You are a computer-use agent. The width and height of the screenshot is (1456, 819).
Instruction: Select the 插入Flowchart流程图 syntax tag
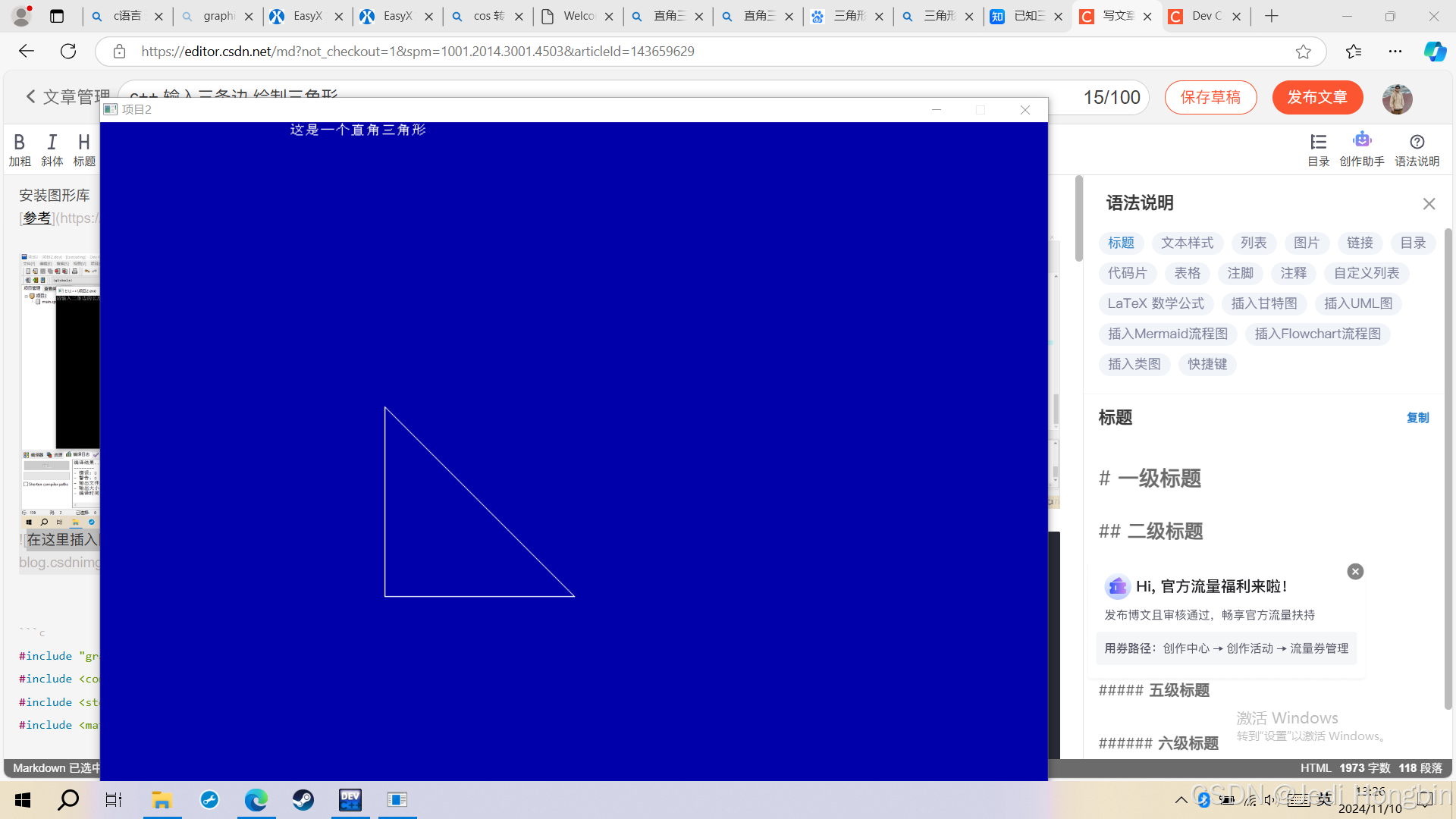click(1318, 334)
